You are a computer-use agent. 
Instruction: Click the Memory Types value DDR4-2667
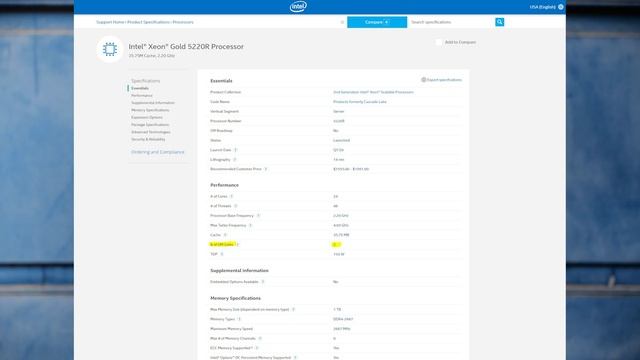point(343,319)
